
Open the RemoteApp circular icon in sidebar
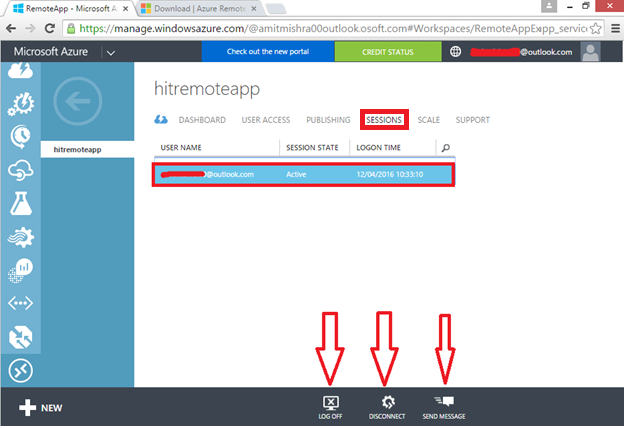pyautogui.click(x=21, y=371)
